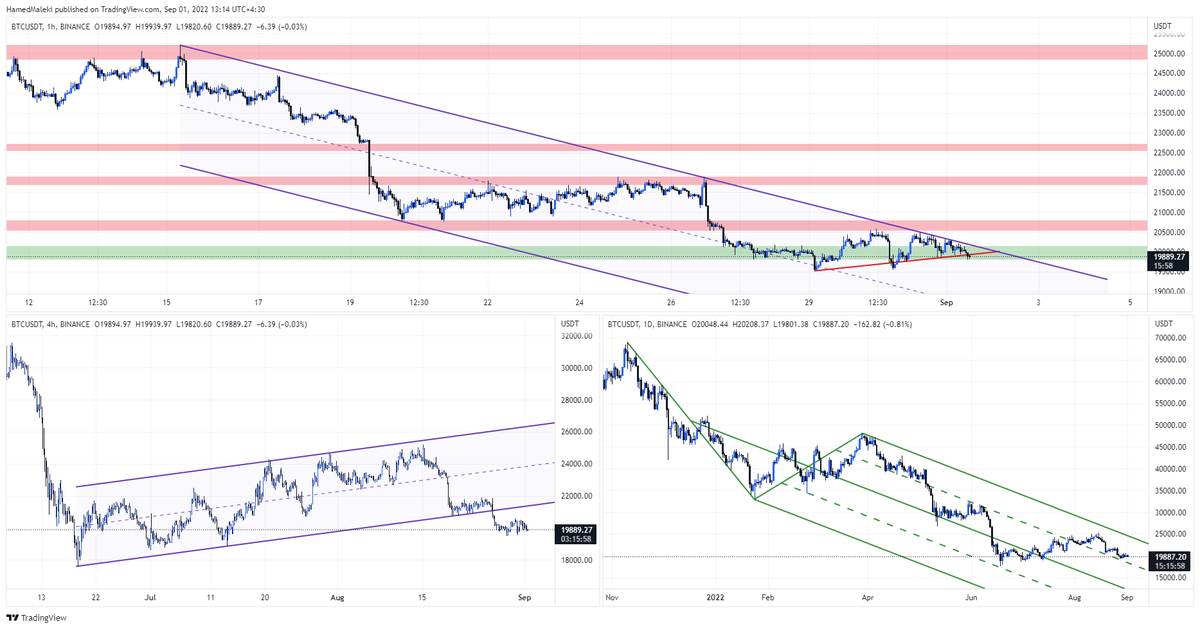Image resolution: width=1200 pixels, height=629 pixels.
Task: Open USDT currency selector on the 4h chart
Action: 569,322
